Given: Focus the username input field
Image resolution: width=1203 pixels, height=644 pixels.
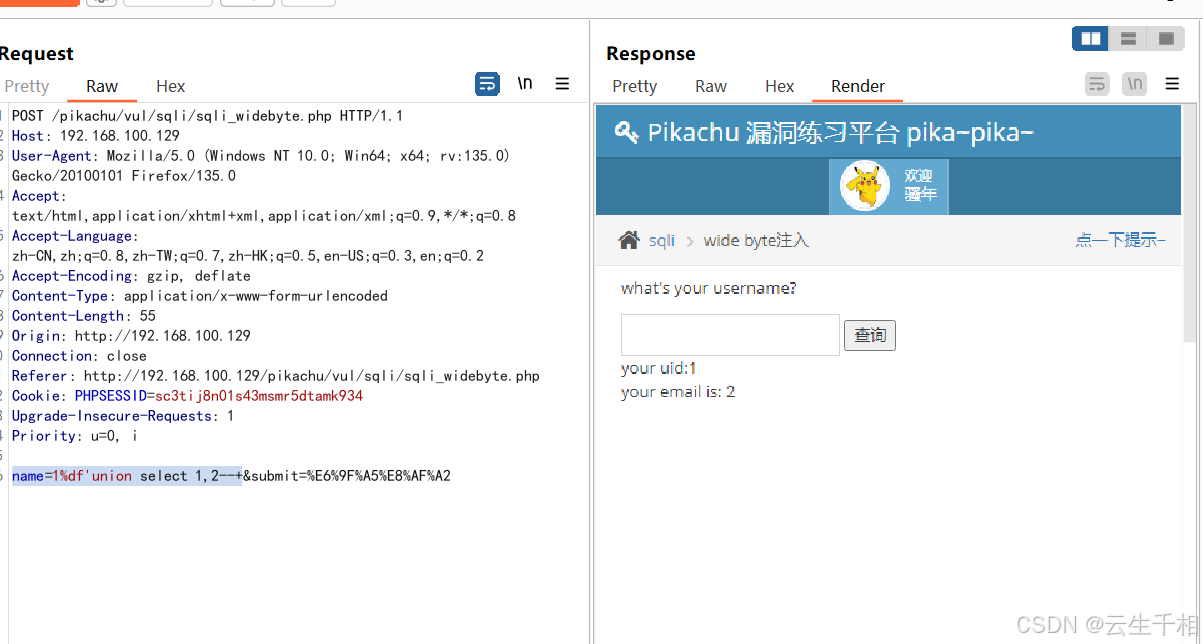Looking at the screenshot, I should point(730,335).
